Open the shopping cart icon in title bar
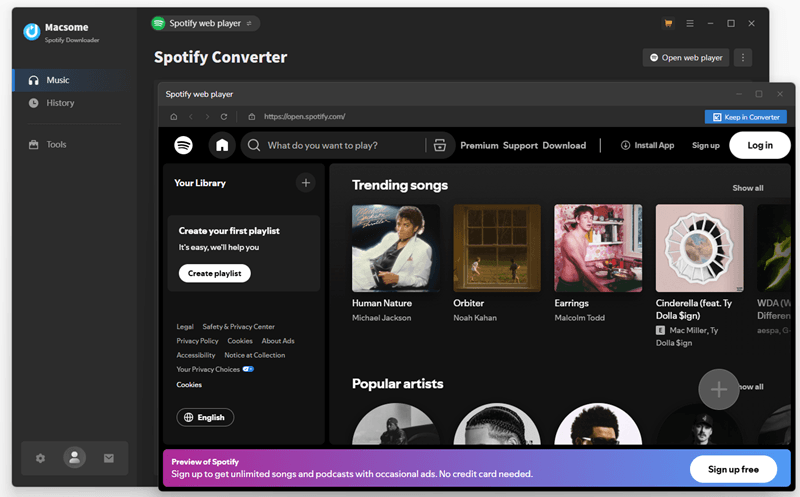Viewport: 800px width, 497px height. point(668,23)
